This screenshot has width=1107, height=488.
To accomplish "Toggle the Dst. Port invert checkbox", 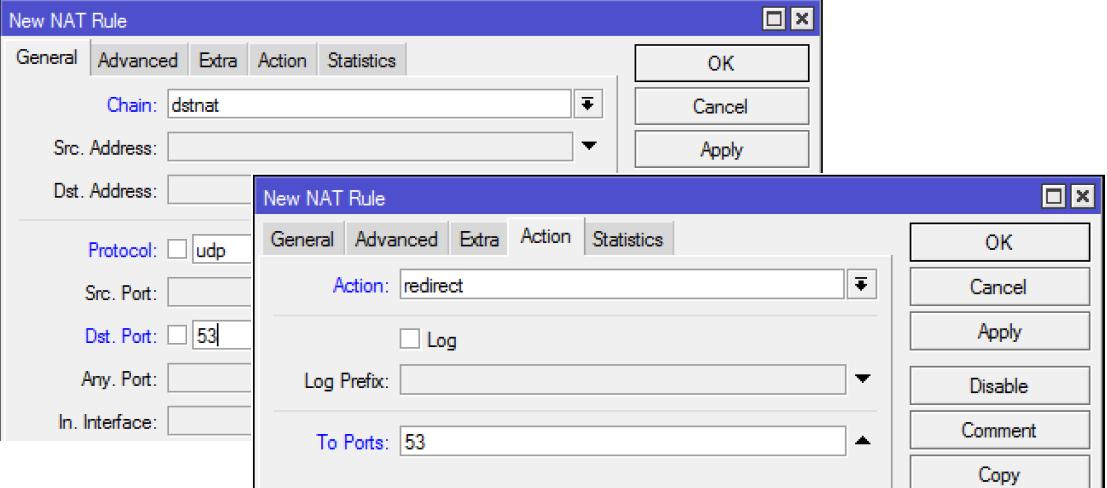I will click(177, 336).
